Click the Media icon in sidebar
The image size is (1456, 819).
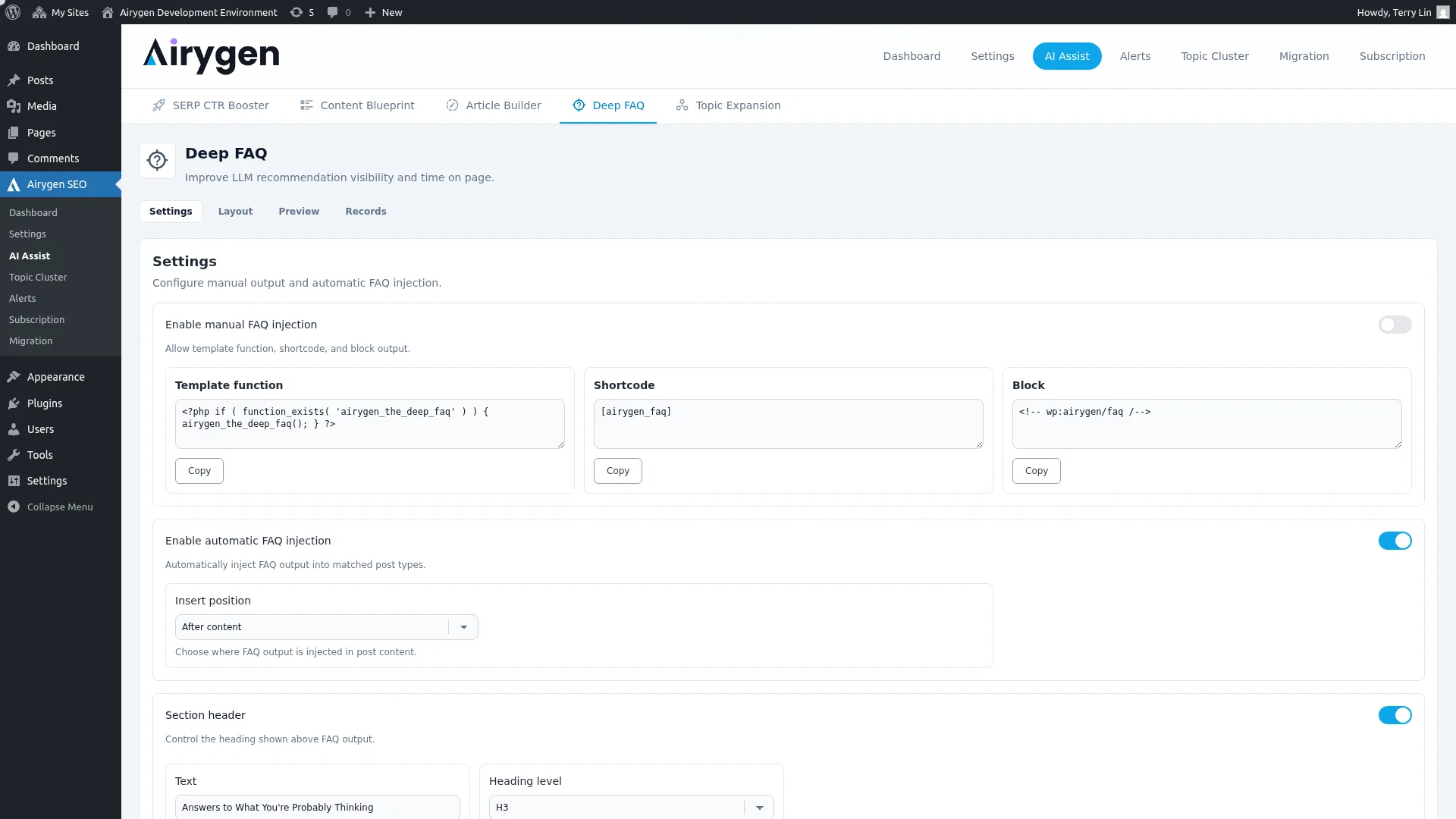14,106
